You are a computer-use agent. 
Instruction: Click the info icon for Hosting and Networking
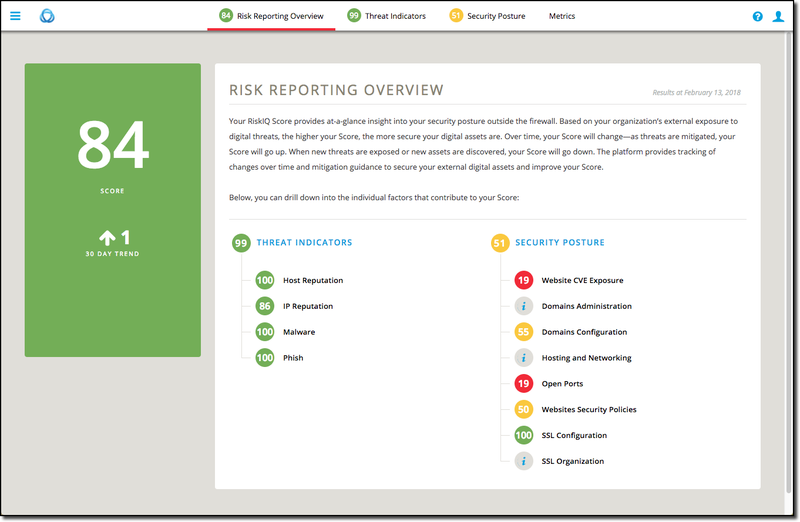[523, 358]
